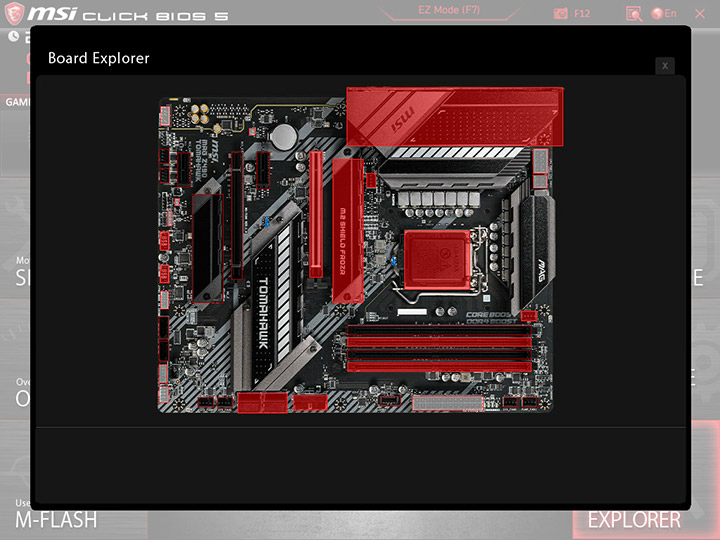Select the front audio header near gold capacitors

(165, 116)
